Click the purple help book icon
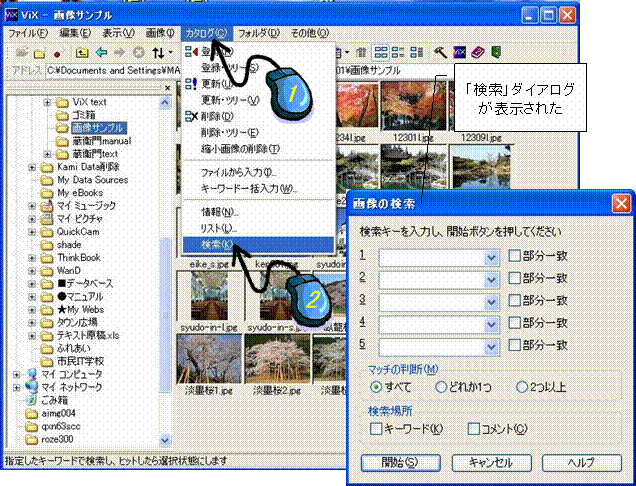Screen dimensions: 636x486 (476, 51)
